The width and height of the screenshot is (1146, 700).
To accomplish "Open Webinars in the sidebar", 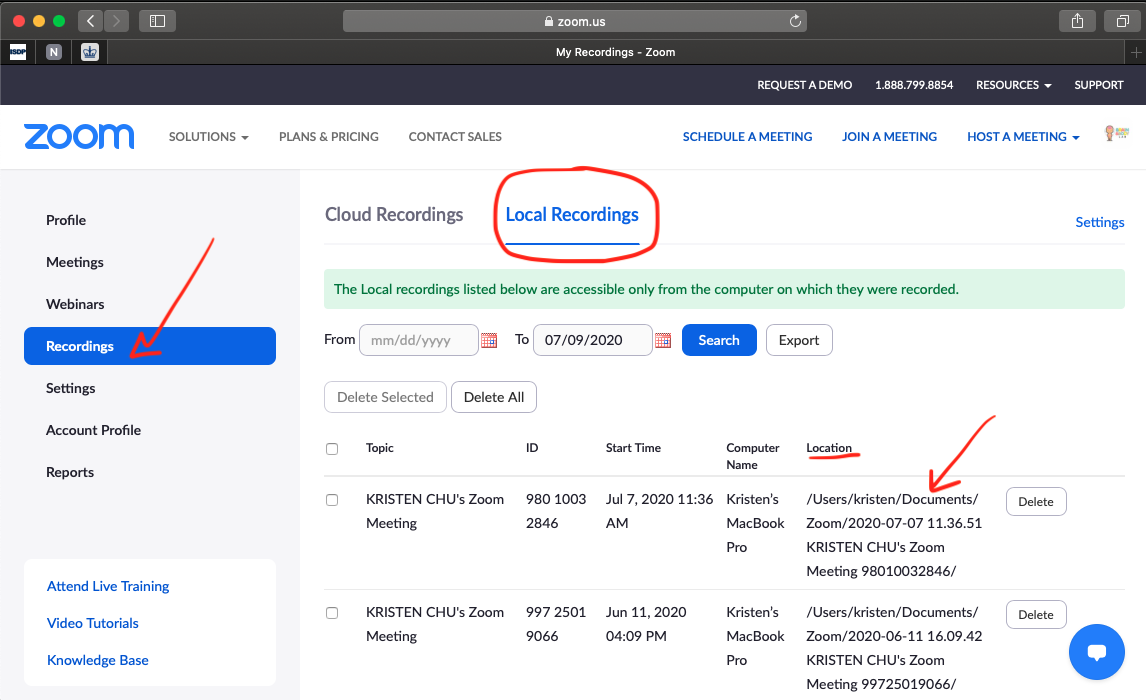I will pos(75,304).
